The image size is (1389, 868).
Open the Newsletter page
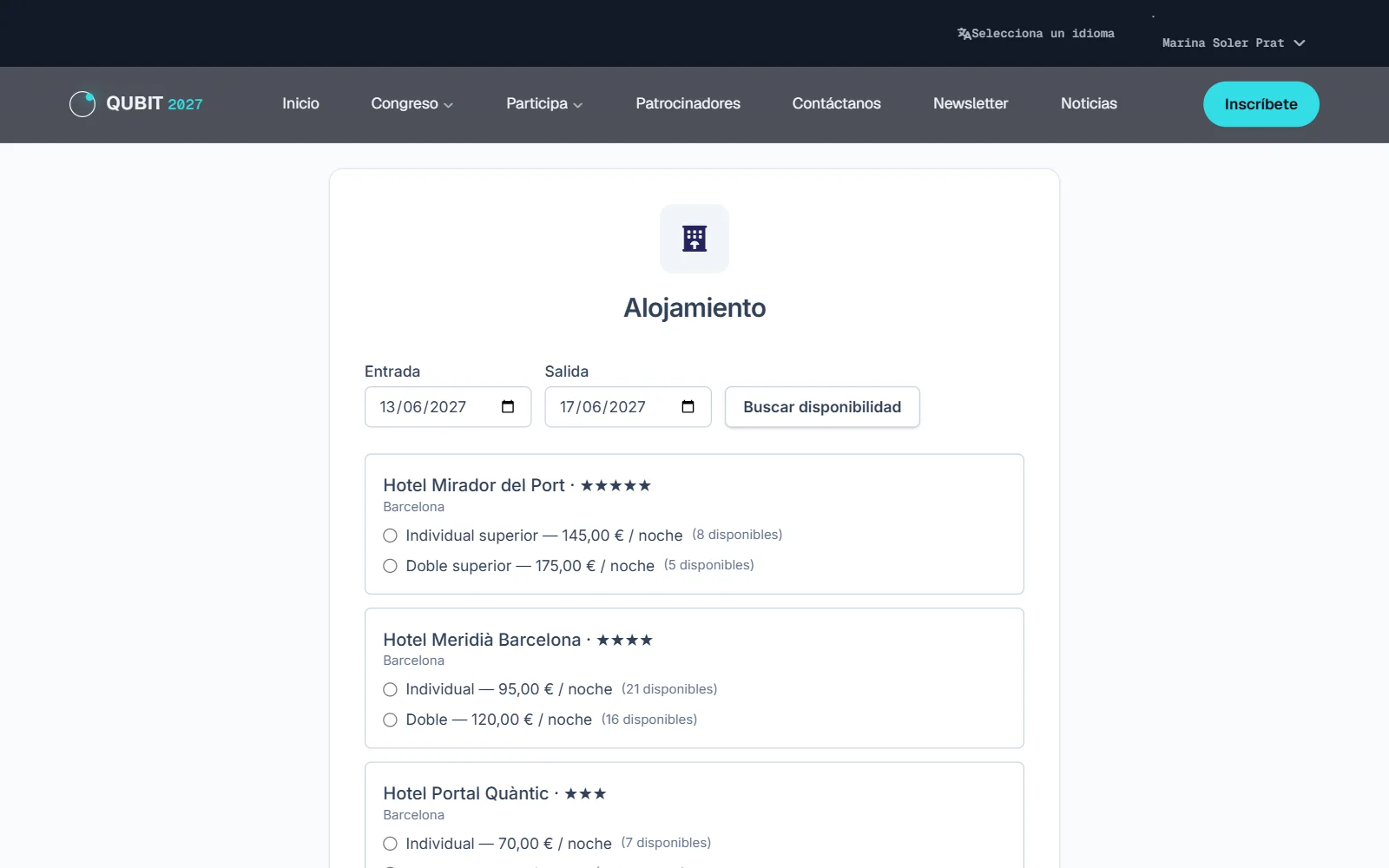(x=971, y=103)
